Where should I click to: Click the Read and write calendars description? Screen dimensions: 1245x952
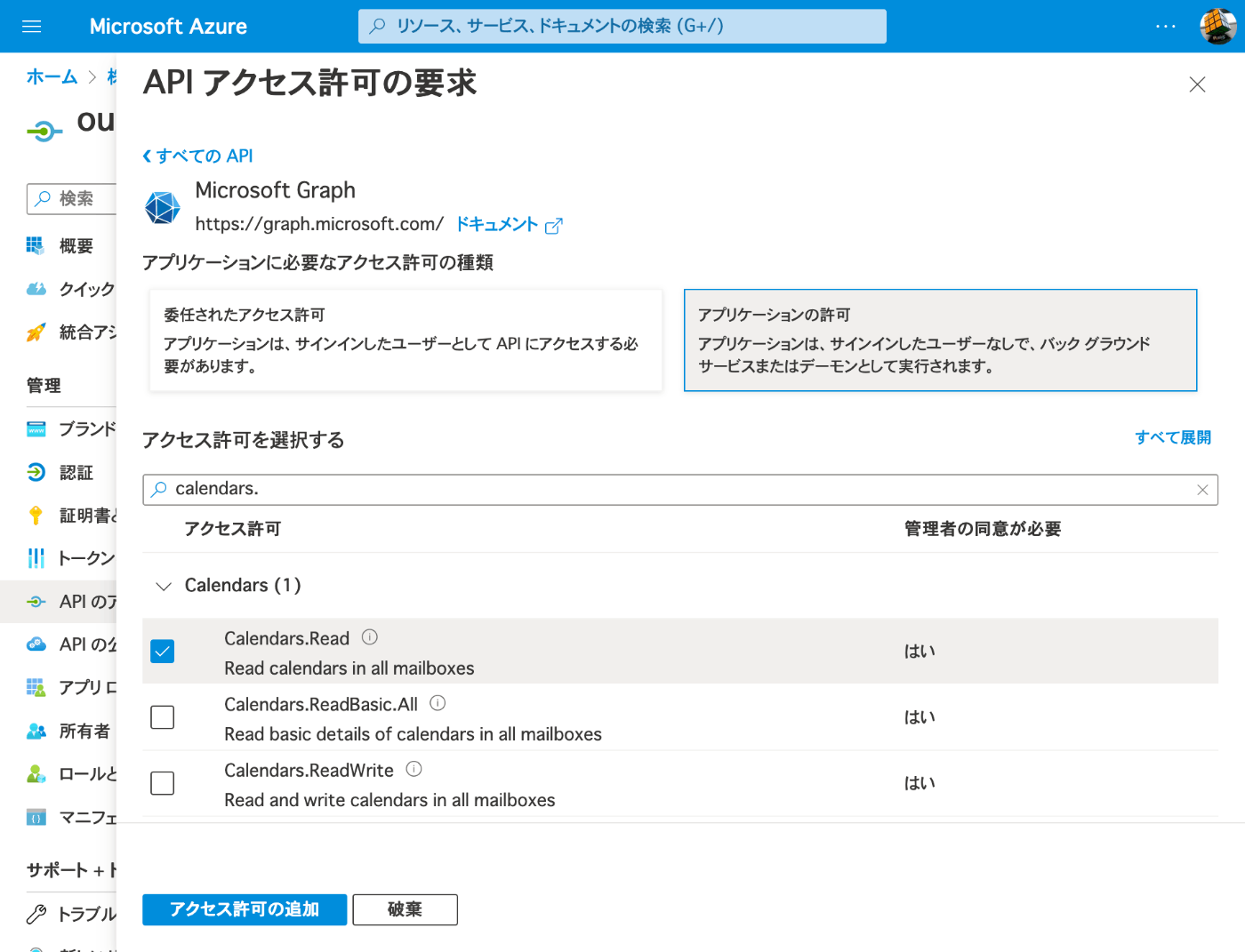pos(390,800)
